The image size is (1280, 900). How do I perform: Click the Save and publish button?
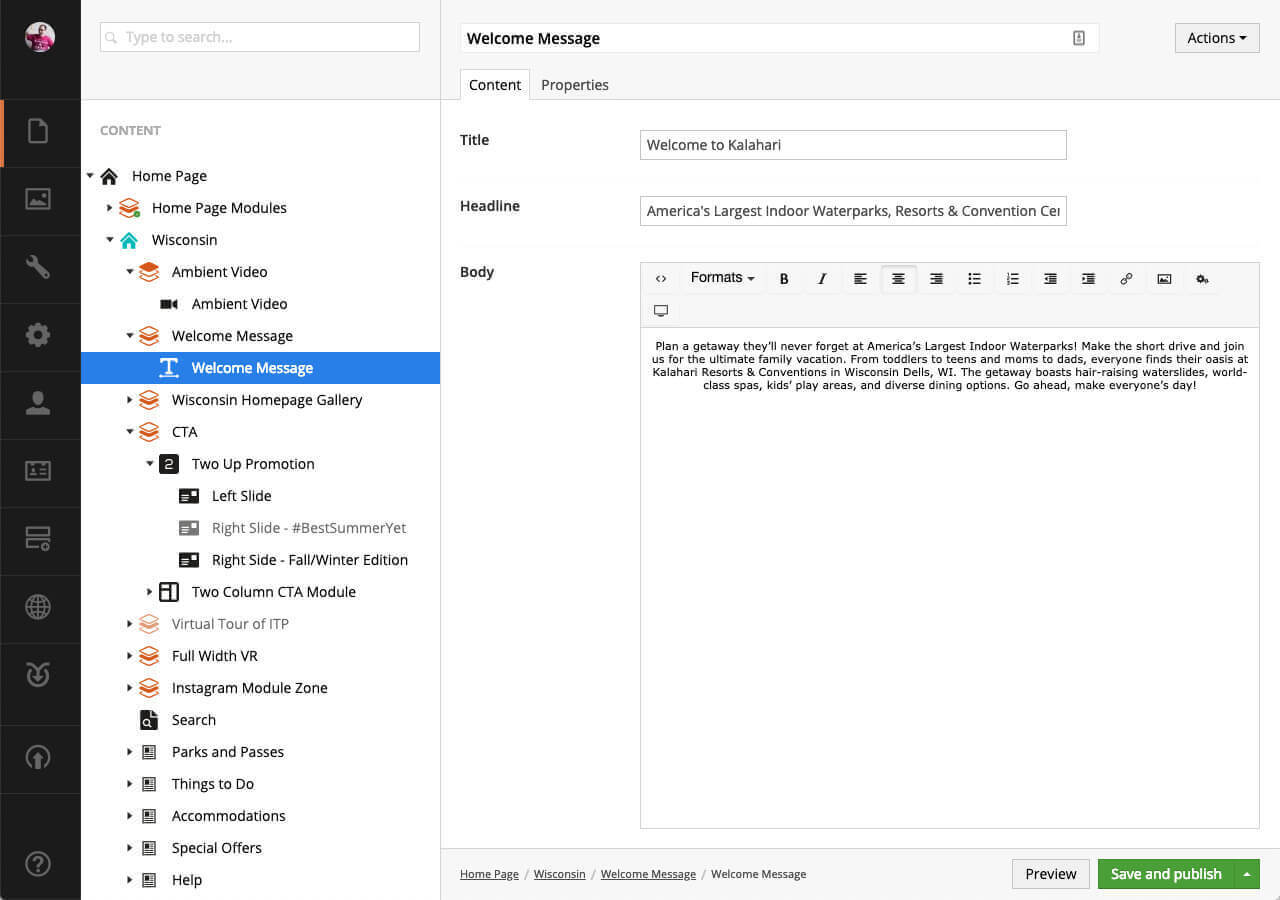pos(1166,874)
